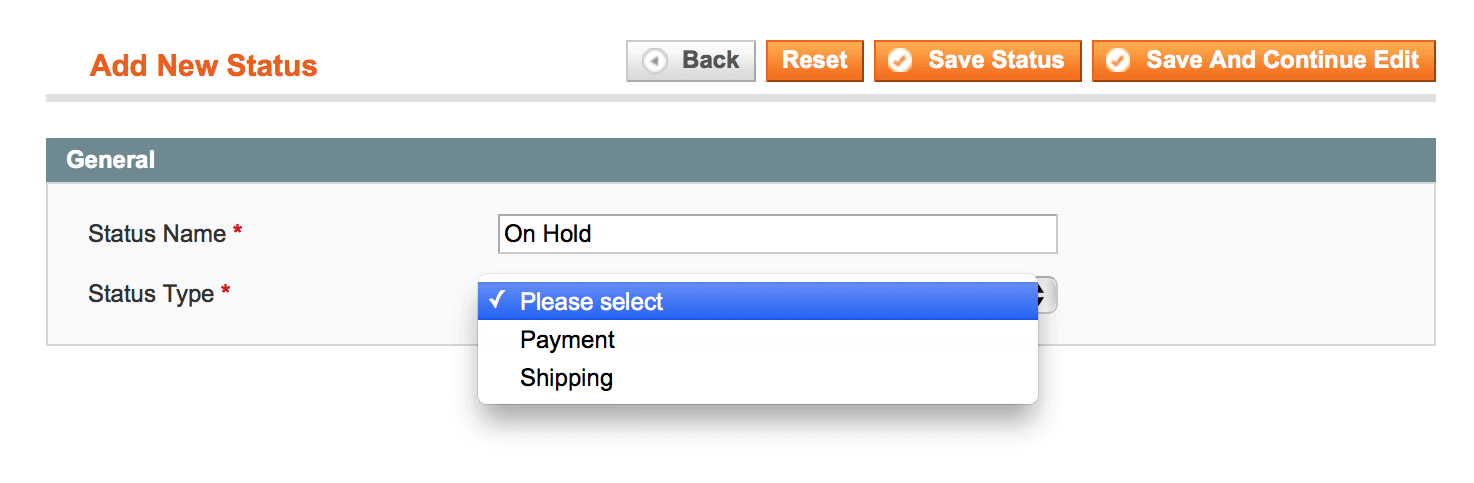This screenshot has height=483, width=1474.
Task: Click the Save And Continue Edit label
Action: 1282,60
